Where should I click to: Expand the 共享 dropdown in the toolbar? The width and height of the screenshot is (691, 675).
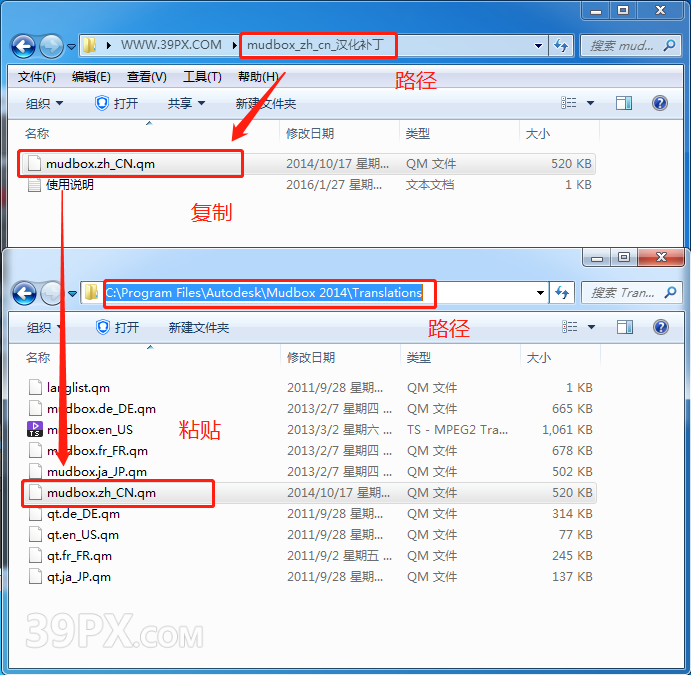click(x=186, y=103)
